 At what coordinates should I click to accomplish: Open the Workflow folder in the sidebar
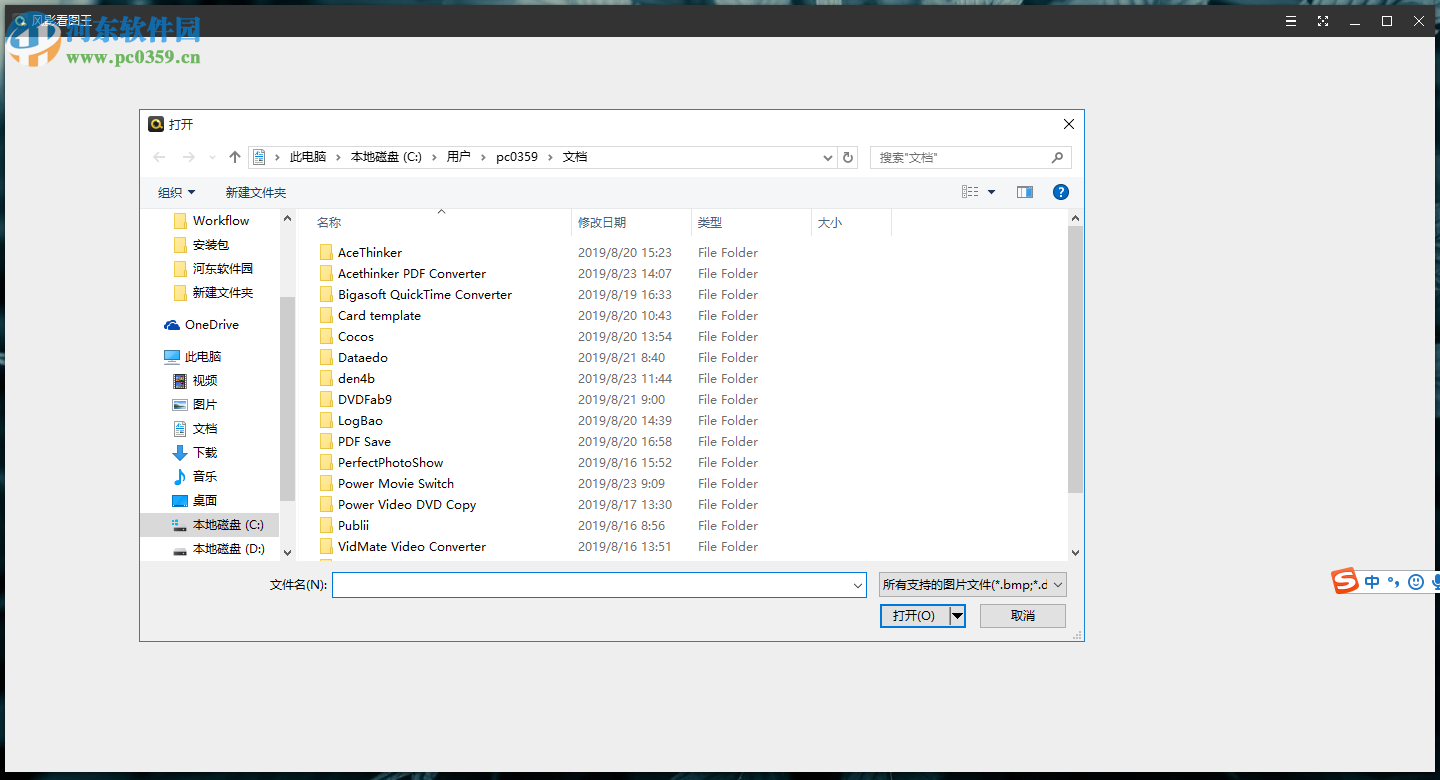(x=211, y=221)
